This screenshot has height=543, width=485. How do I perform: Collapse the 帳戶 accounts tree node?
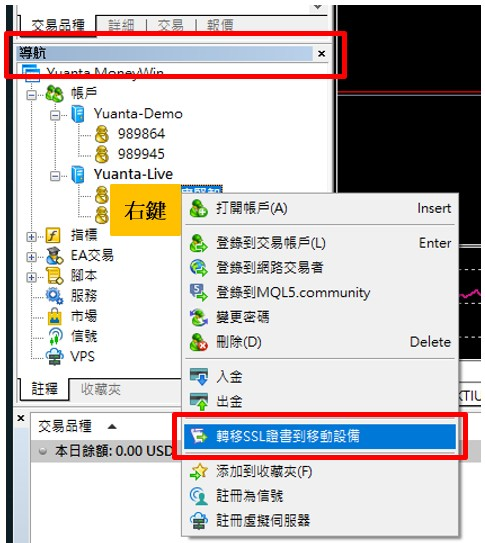click(x=31, y=95)
